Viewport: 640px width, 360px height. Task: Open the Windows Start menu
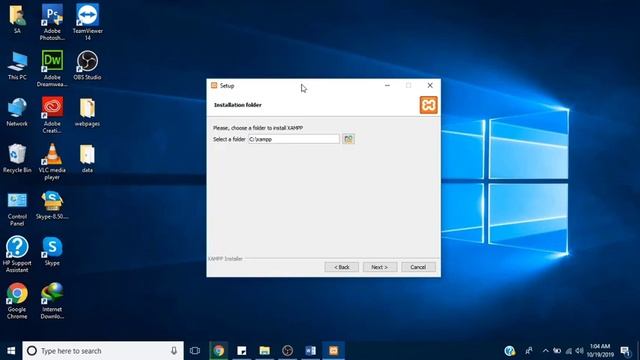[x=11, y=351]
